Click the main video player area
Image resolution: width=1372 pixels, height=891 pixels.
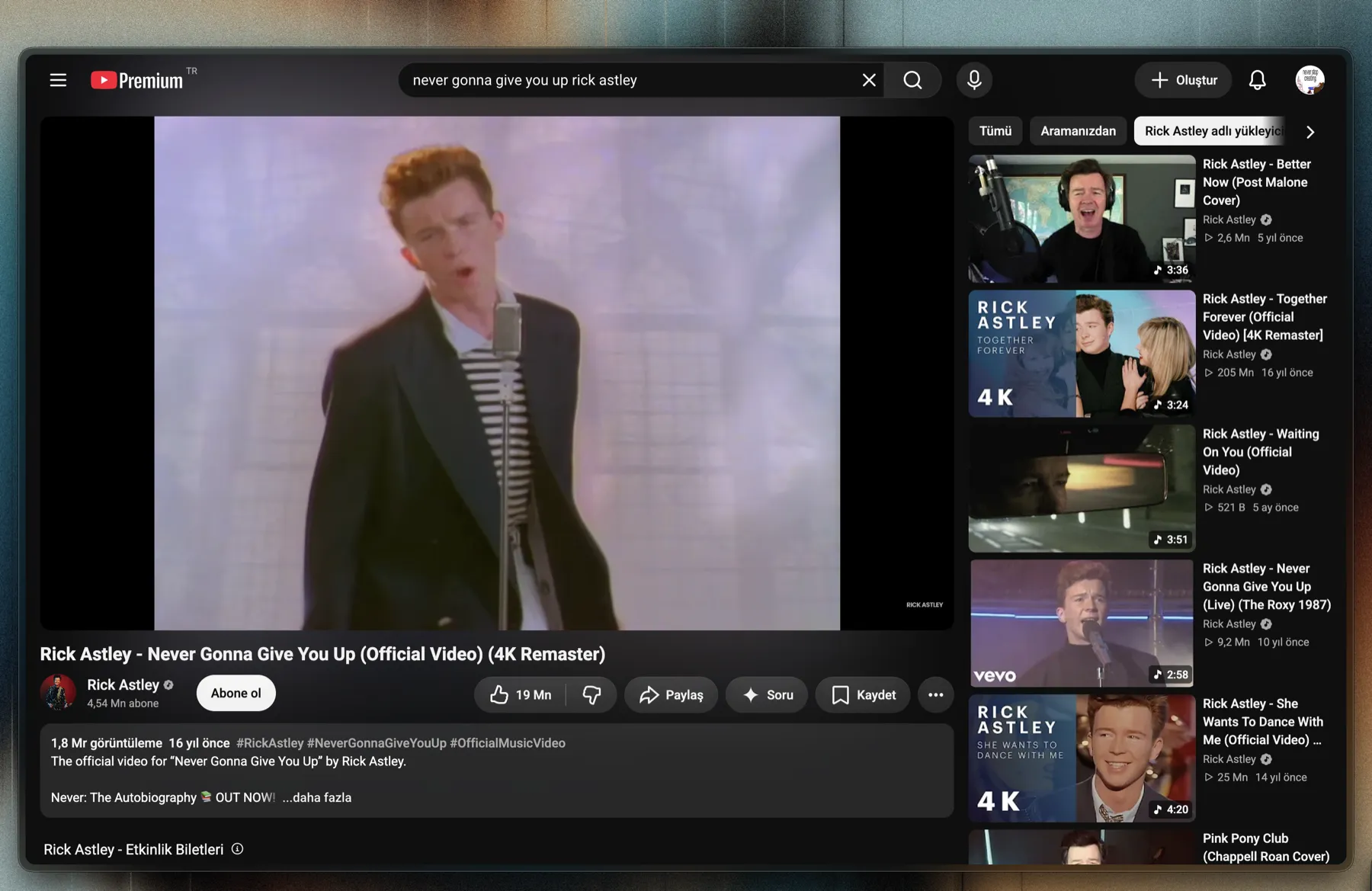click(497, 373)
